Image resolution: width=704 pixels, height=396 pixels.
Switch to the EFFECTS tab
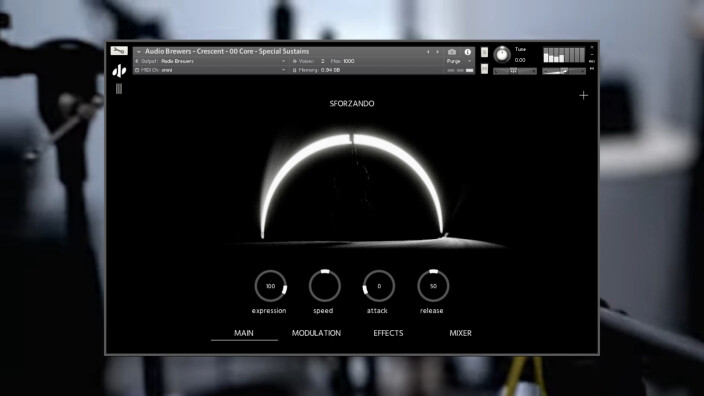pyautogui.click(x=388, y=333)
